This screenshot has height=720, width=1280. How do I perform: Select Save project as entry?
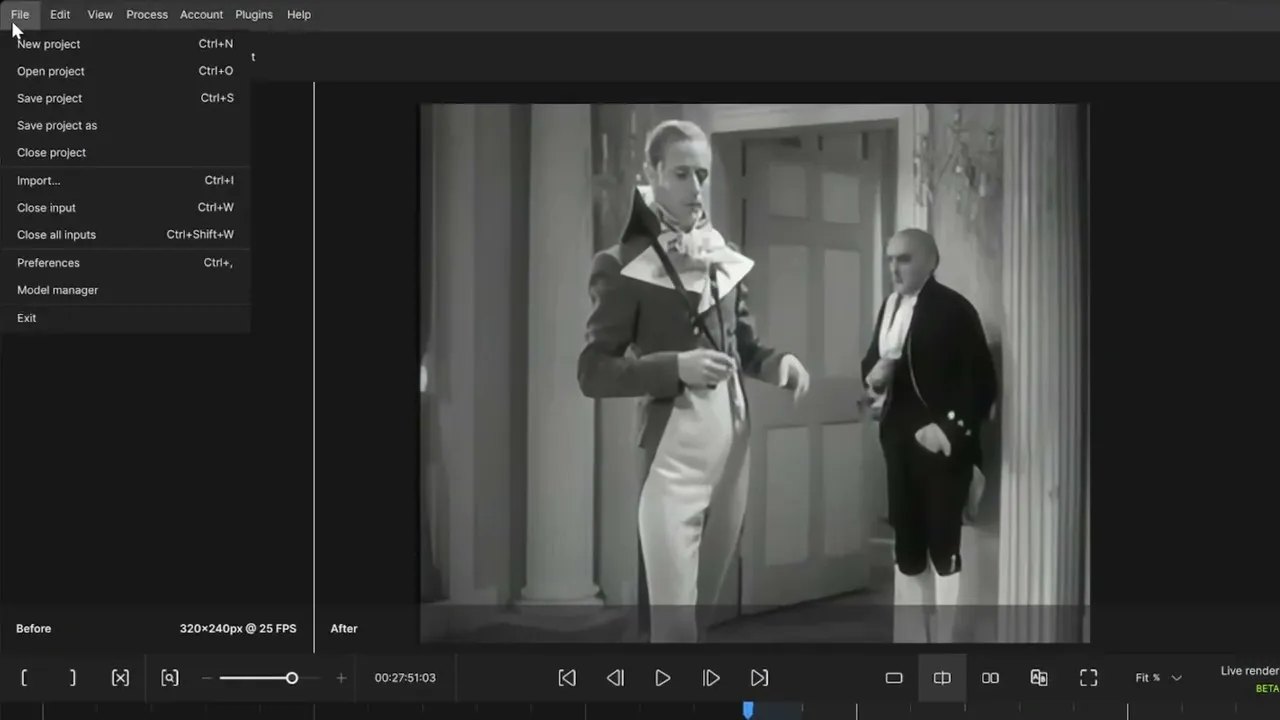coord(125,125)
